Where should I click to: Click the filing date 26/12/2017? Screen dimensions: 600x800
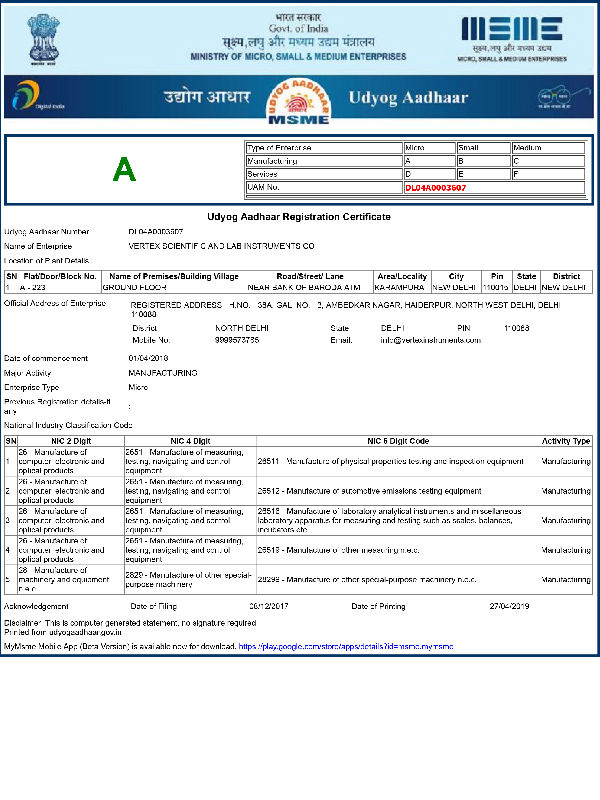[x=268, y=606]
